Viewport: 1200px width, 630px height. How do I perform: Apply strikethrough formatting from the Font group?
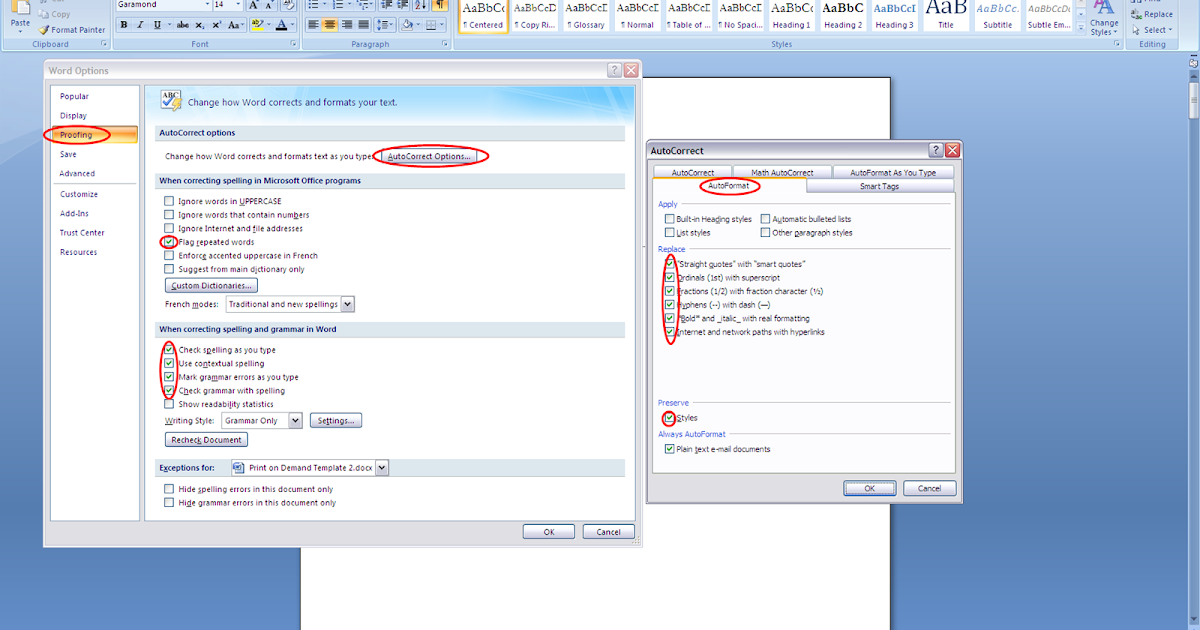pyautogui.click(x=181, y=23)
